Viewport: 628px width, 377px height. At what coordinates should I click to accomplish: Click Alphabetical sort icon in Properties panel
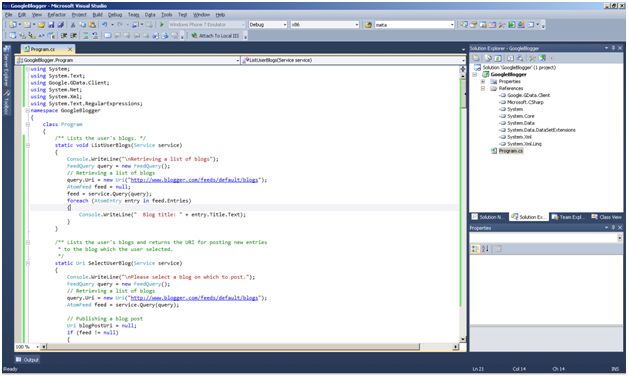coord(485,249)
